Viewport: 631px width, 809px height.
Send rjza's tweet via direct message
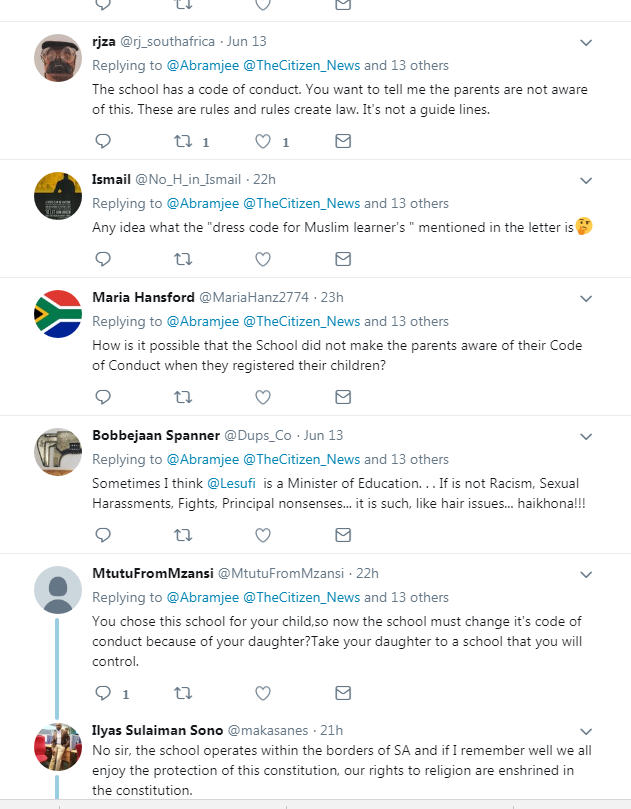(x=343, y=142)
